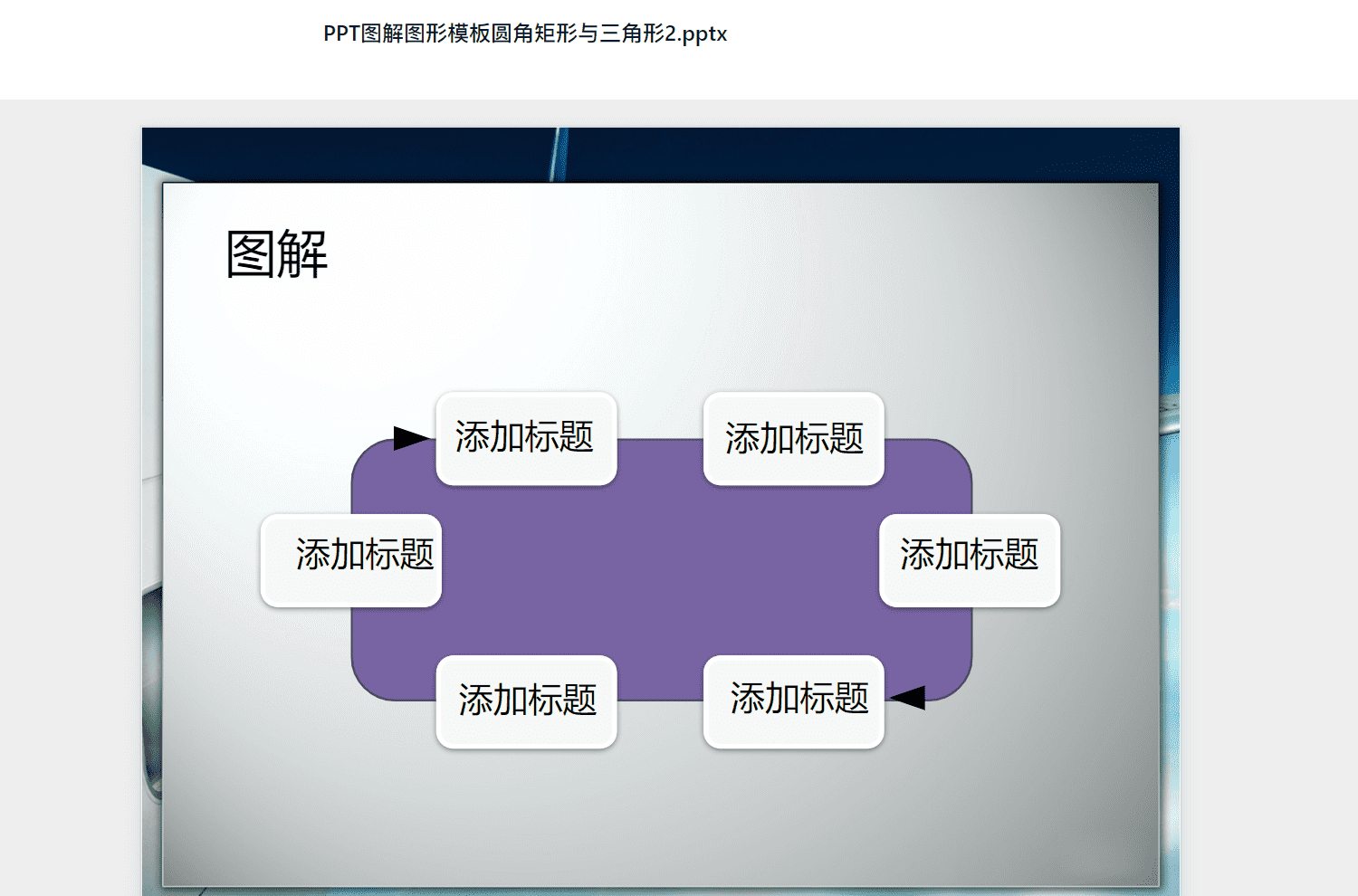Click the black arrowhead pointing at the top-left box
Viewport: 1358px width, 896px height.
412,438
